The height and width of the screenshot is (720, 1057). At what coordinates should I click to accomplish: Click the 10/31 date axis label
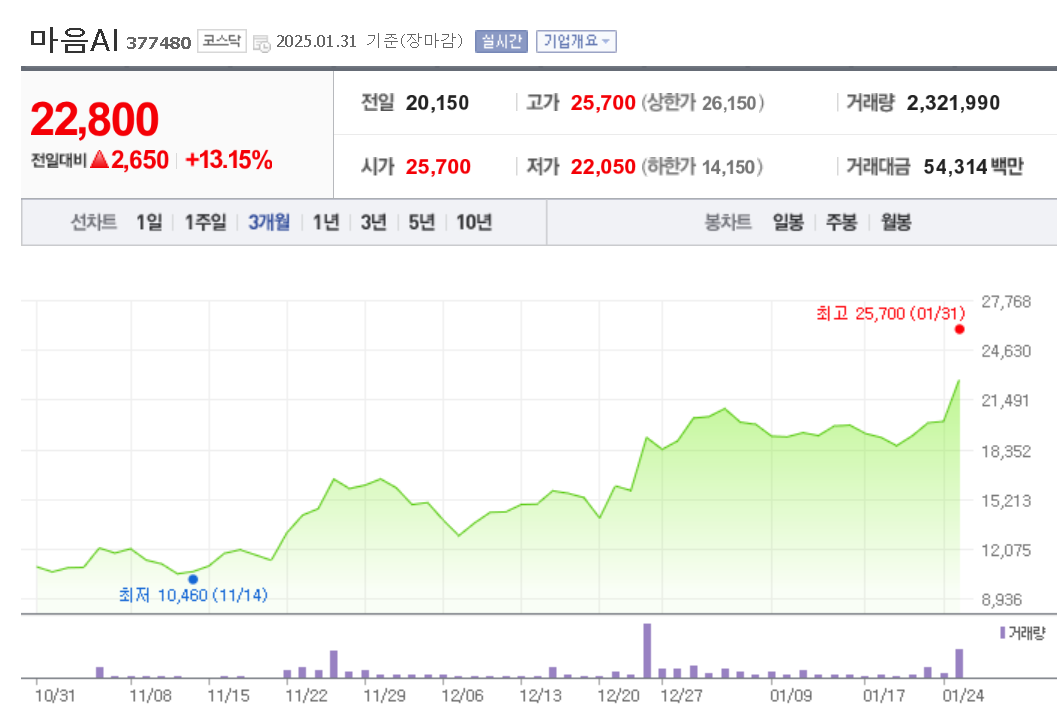coord(55,696)
